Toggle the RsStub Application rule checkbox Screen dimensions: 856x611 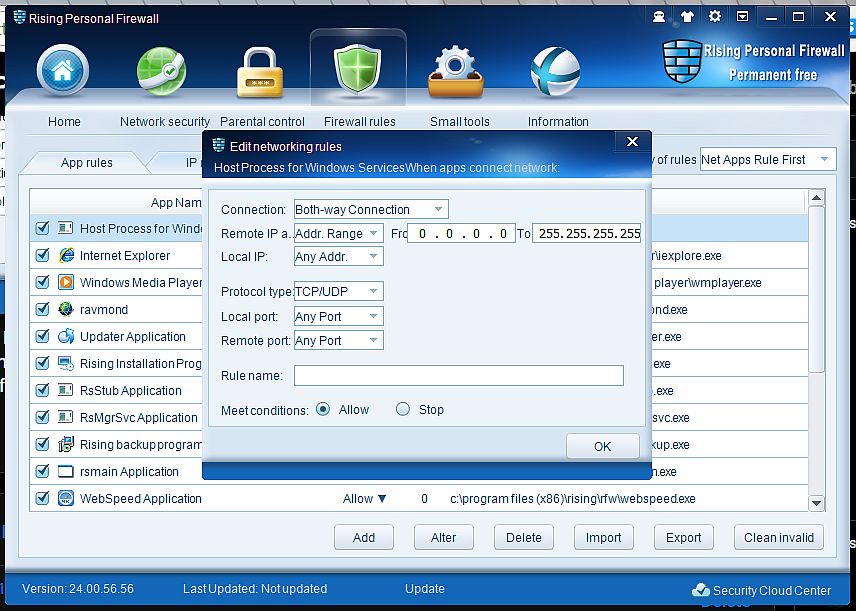click(42, 390)
